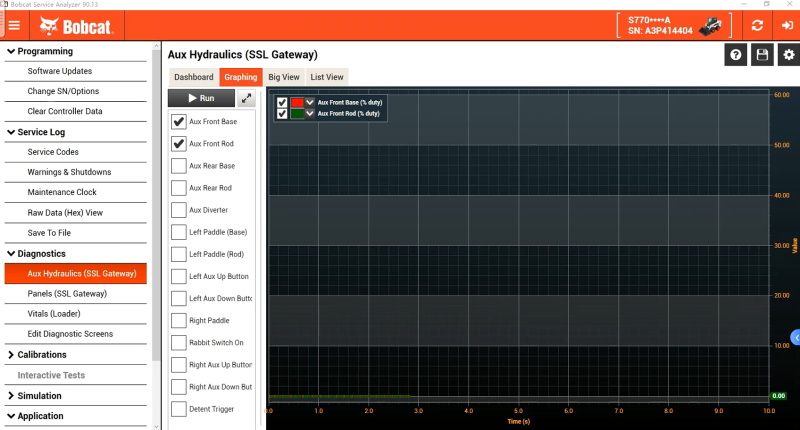This screenshot has height=430, width=800.
Task: Switch to the Dashboard tab
Action: pos(193,76)
